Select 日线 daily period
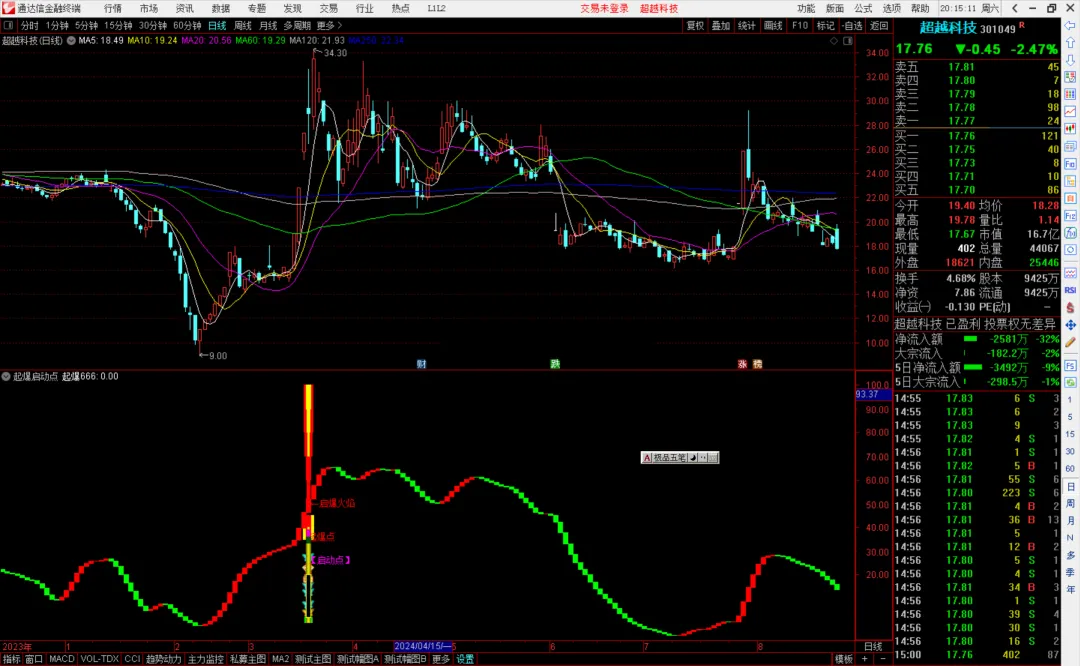This screenshot has width=1080, height=666. [217, 25]
